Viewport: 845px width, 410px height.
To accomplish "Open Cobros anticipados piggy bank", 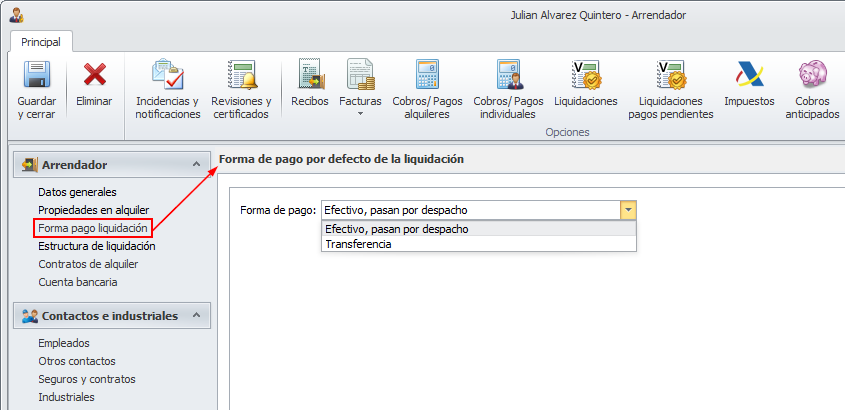I will point(812,74).
